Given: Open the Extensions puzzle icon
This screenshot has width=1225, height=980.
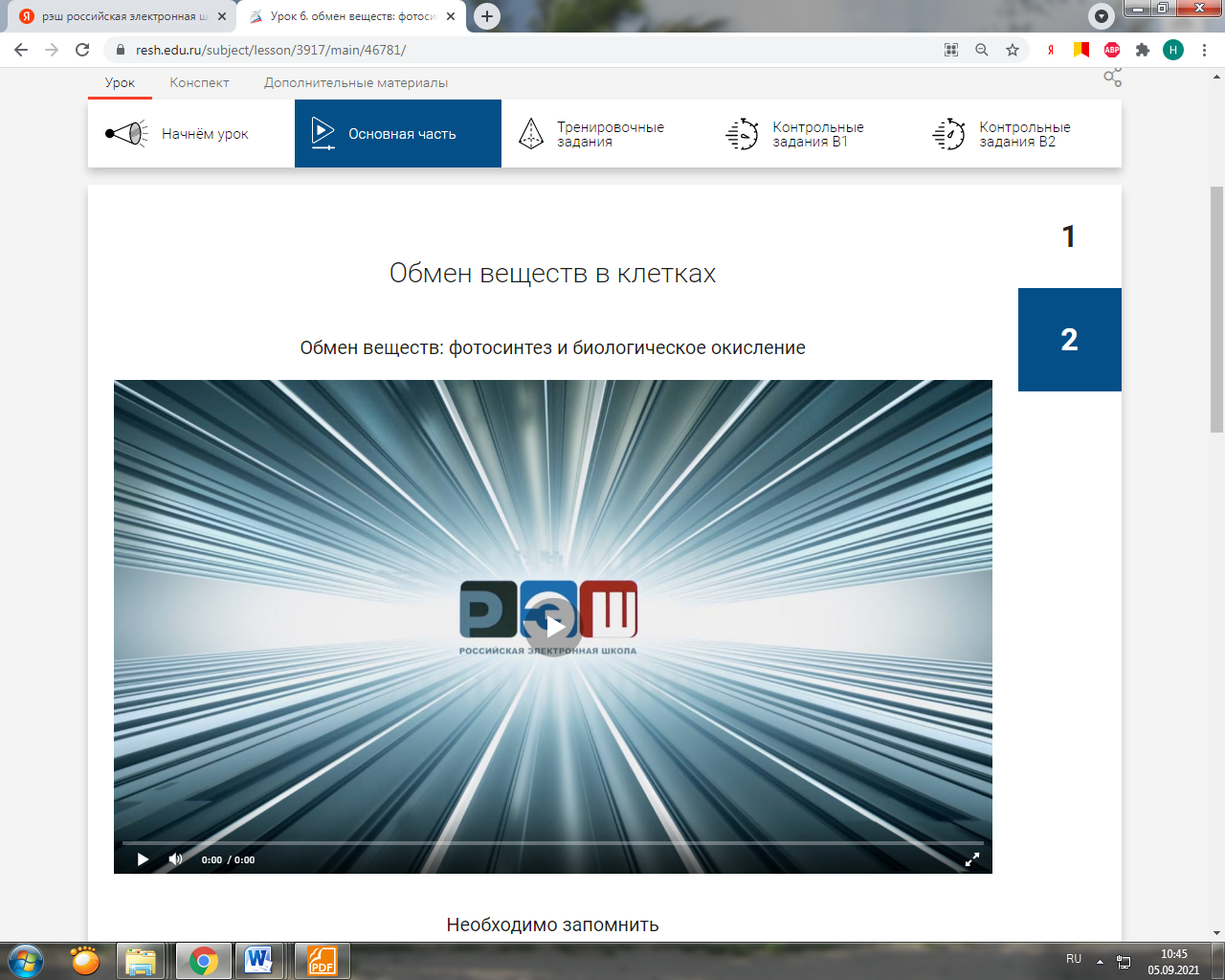Looking at the screenshot, I should pyautogui.click(x=1143, y=50).
